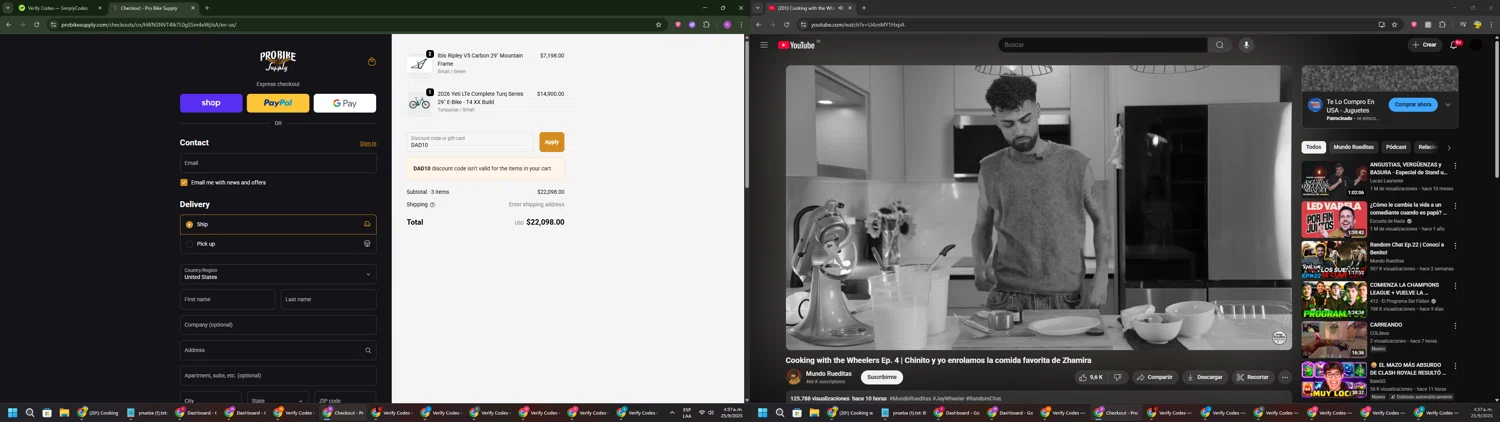The width and height of the screenshot is (1500, 422).
Task: Click the Comprar ahora ad button
Action: pyautogui.click(x=1413, y=104)
